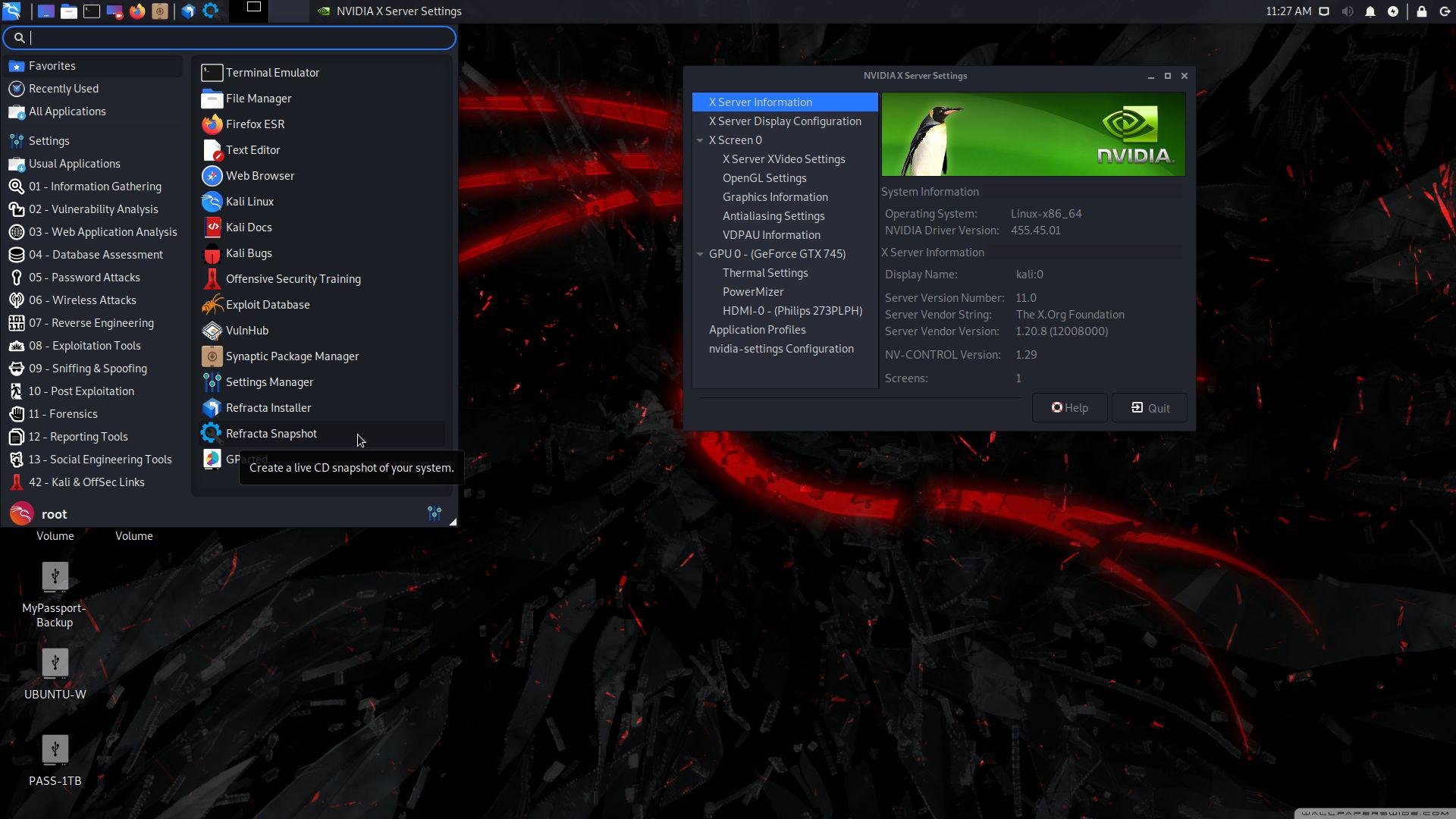Collapse the GPU 0 GeForce GTX 745 node

[x=700, y=254]
